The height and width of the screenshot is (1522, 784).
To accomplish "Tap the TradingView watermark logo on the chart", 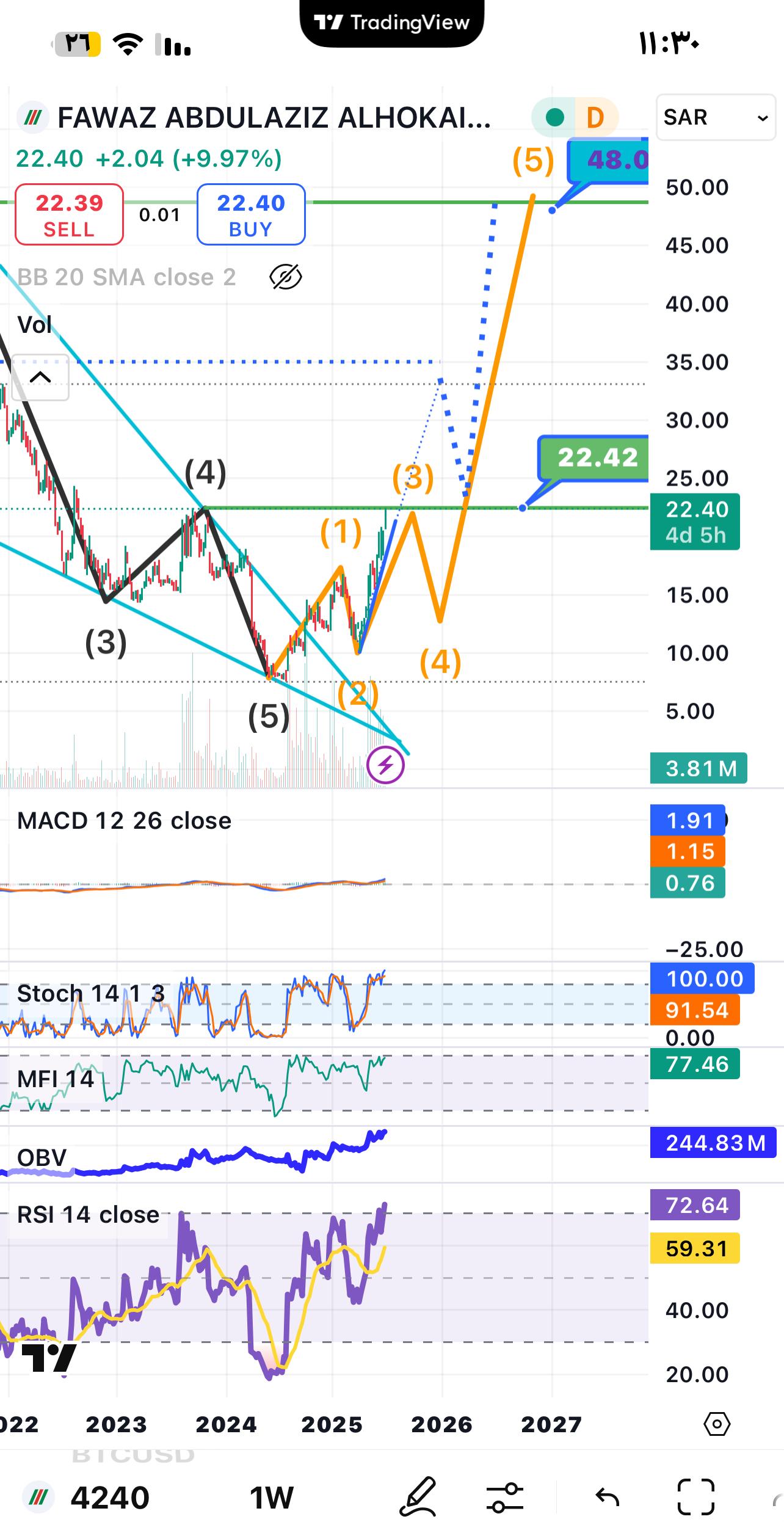I will tap(49, 1357).
